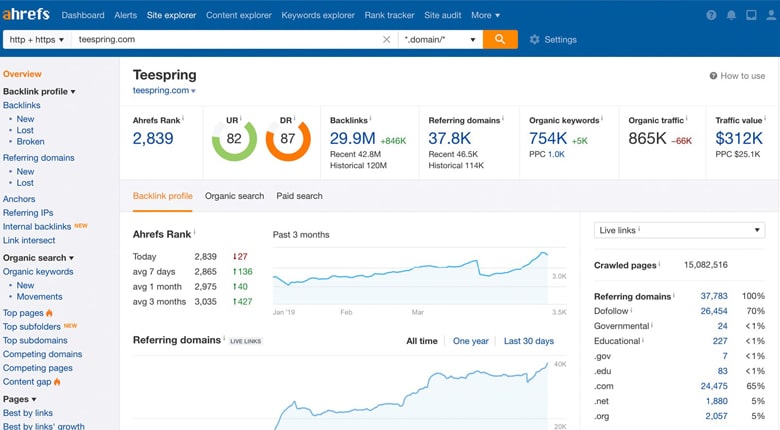This screenshot has width=780, height=430.
Task: Open Internal backlinks report
Action: pyautogui.click(x=37, y=227)
